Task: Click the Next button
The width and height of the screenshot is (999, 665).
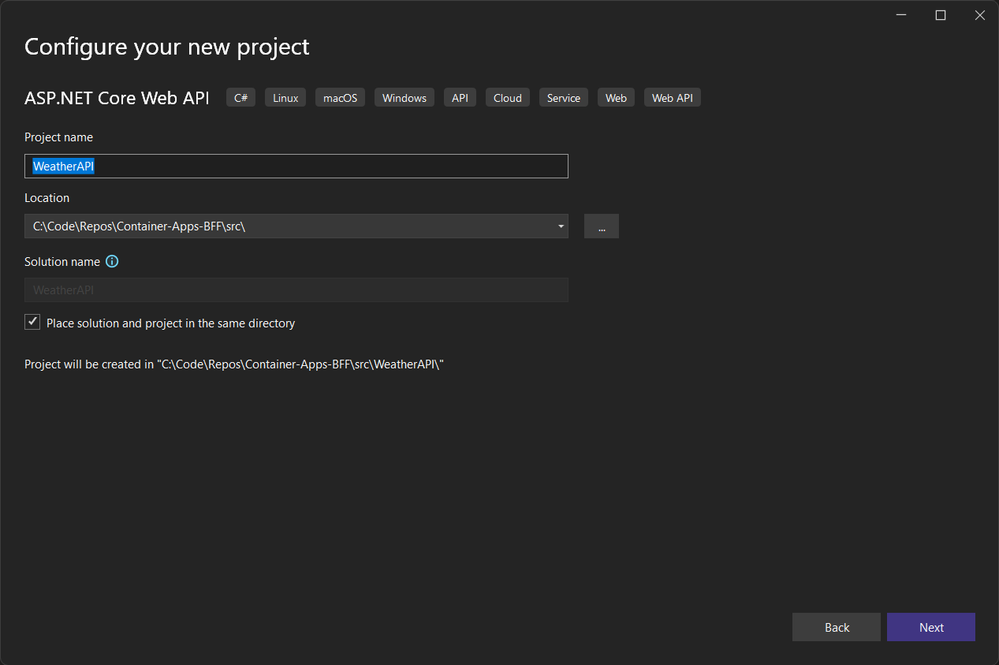Action: 931,627
